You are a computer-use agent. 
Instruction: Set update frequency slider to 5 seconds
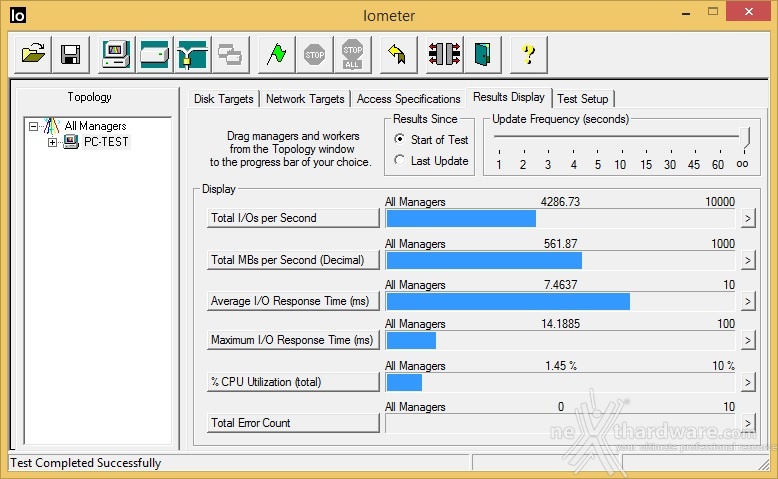click(x=597, y=164)
